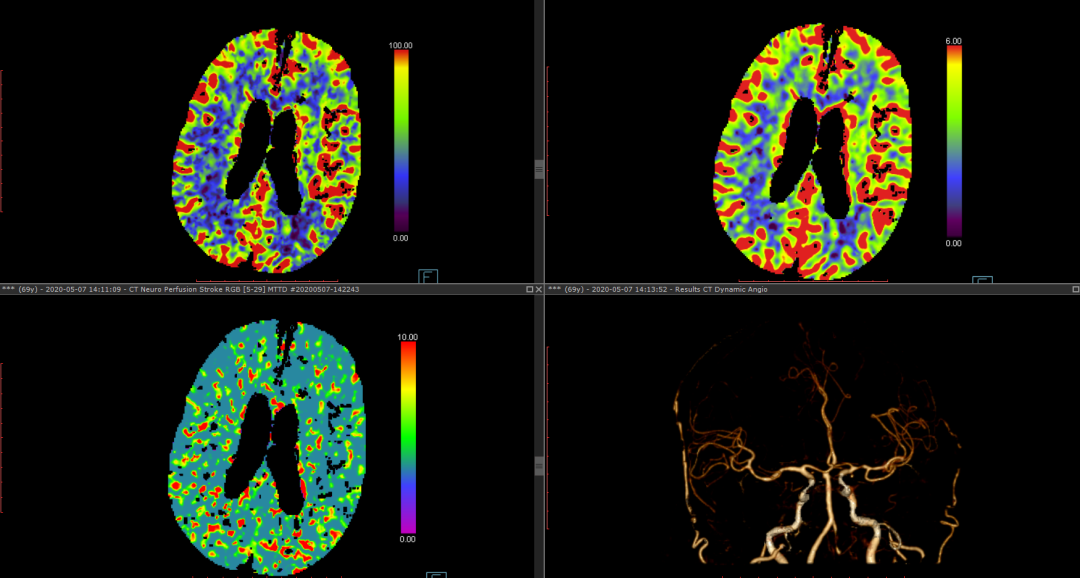
Task: Close the CT Neuro Perfusion MTTD viewport
Action: 539,289
